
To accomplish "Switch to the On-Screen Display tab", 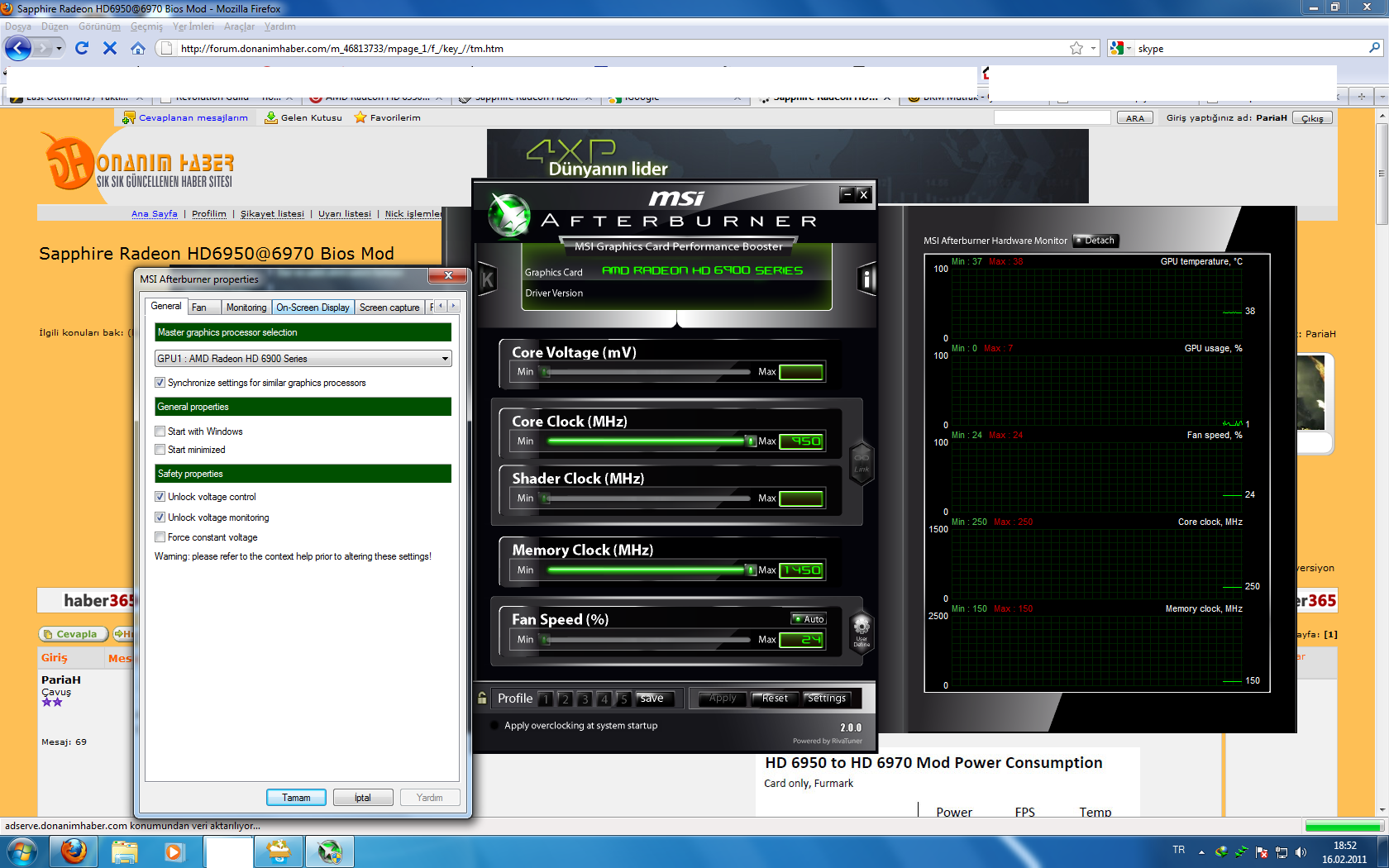I will point(313,308).
